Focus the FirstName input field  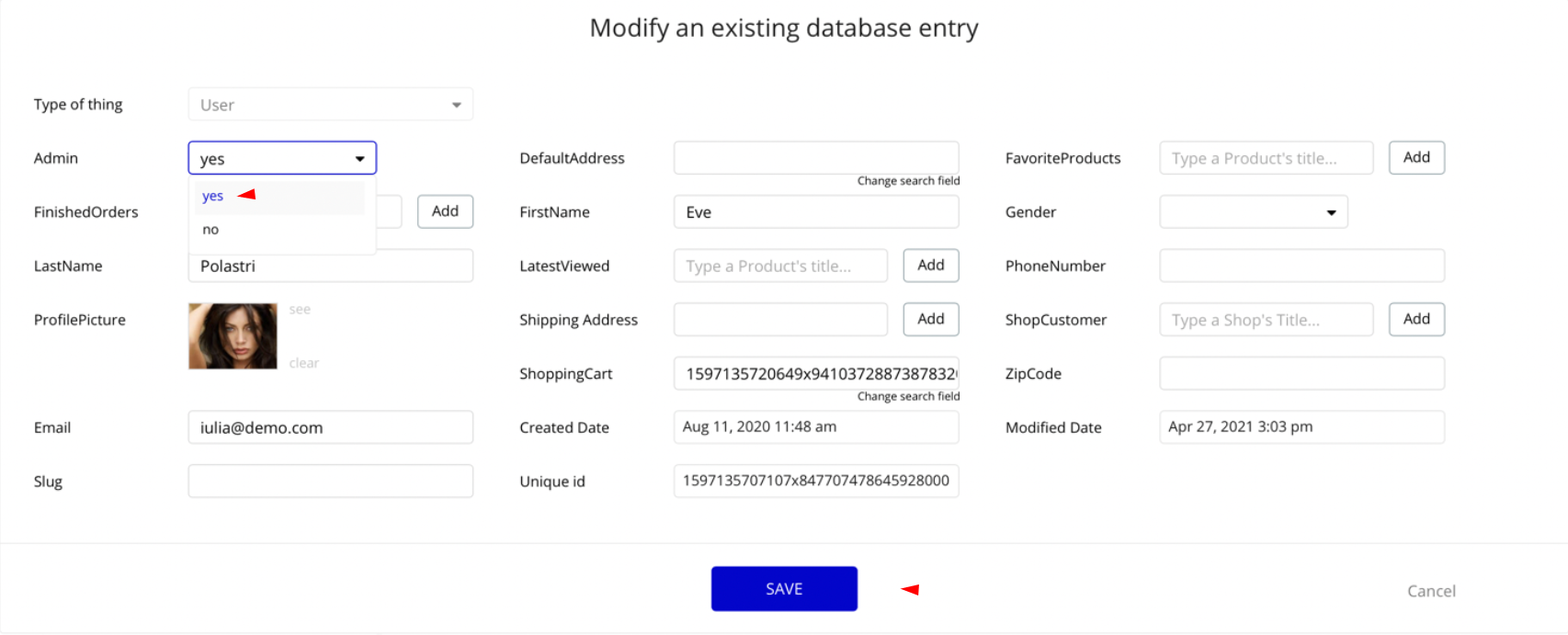tap(816, 212)
